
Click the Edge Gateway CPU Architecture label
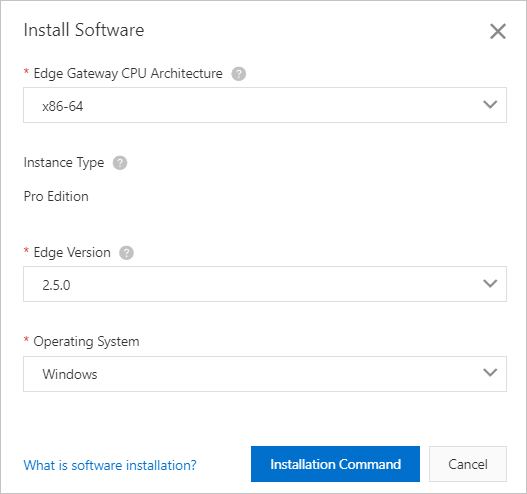pos(128,74)
